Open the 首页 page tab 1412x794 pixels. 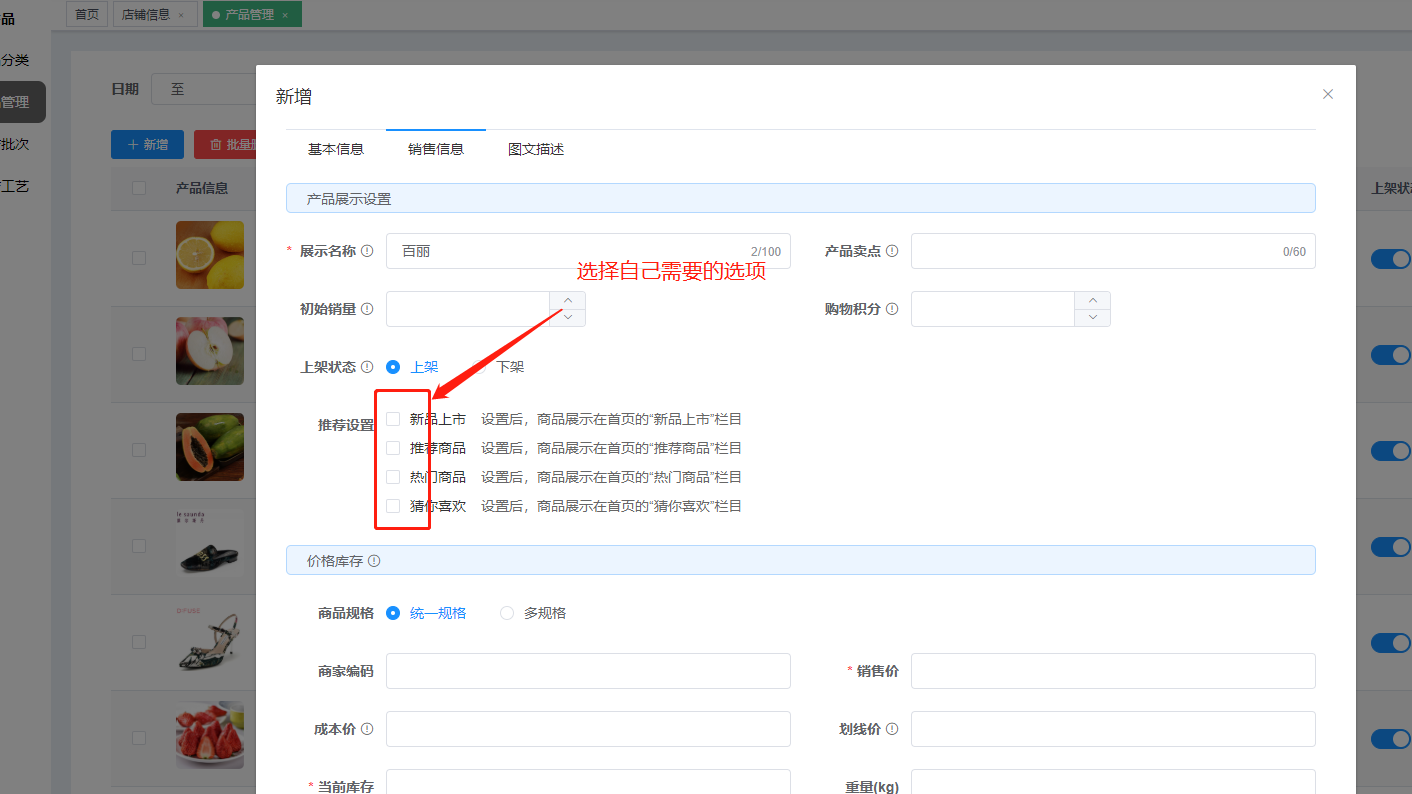(87, 14)
